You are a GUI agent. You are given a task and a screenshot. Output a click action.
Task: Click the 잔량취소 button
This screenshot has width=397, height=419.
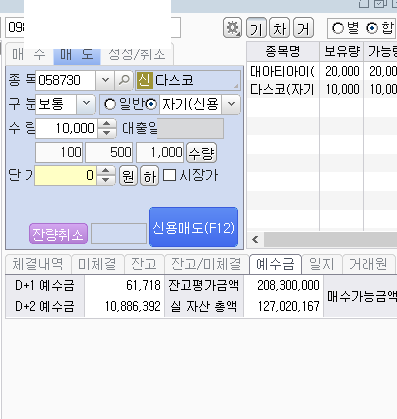pyautogui.click(x=58, y=234)
